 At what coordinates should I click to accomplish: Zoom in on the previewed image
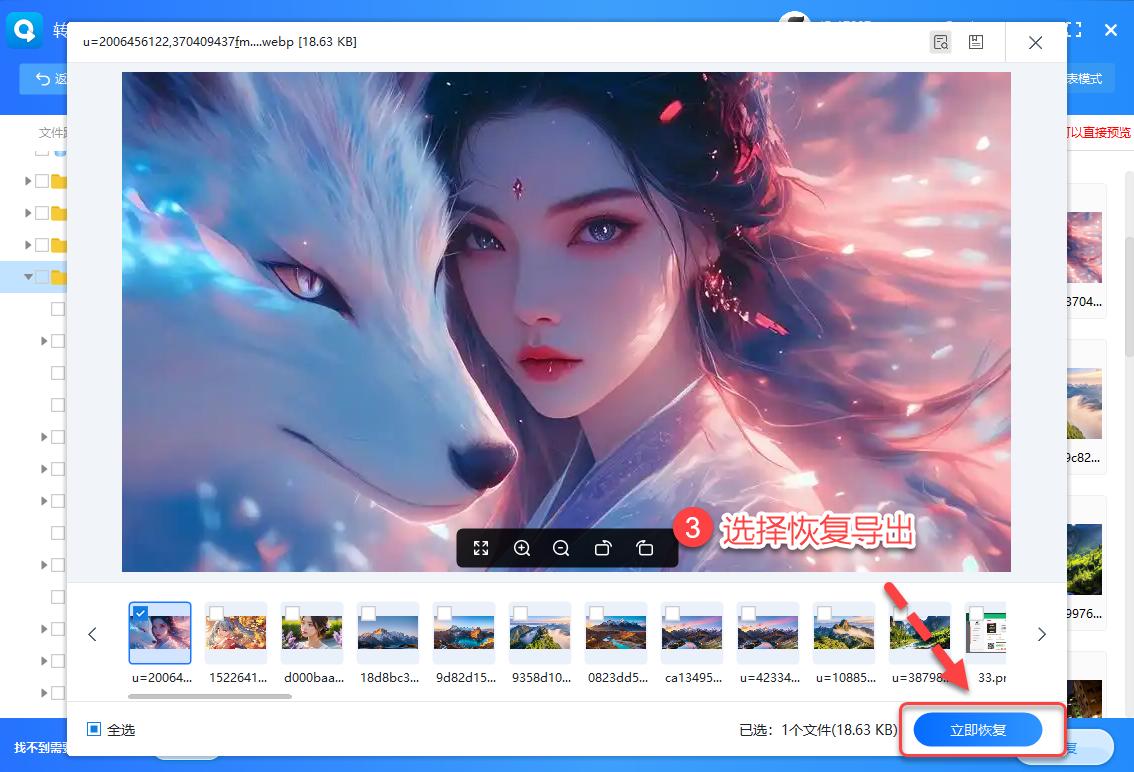point(522,548)
